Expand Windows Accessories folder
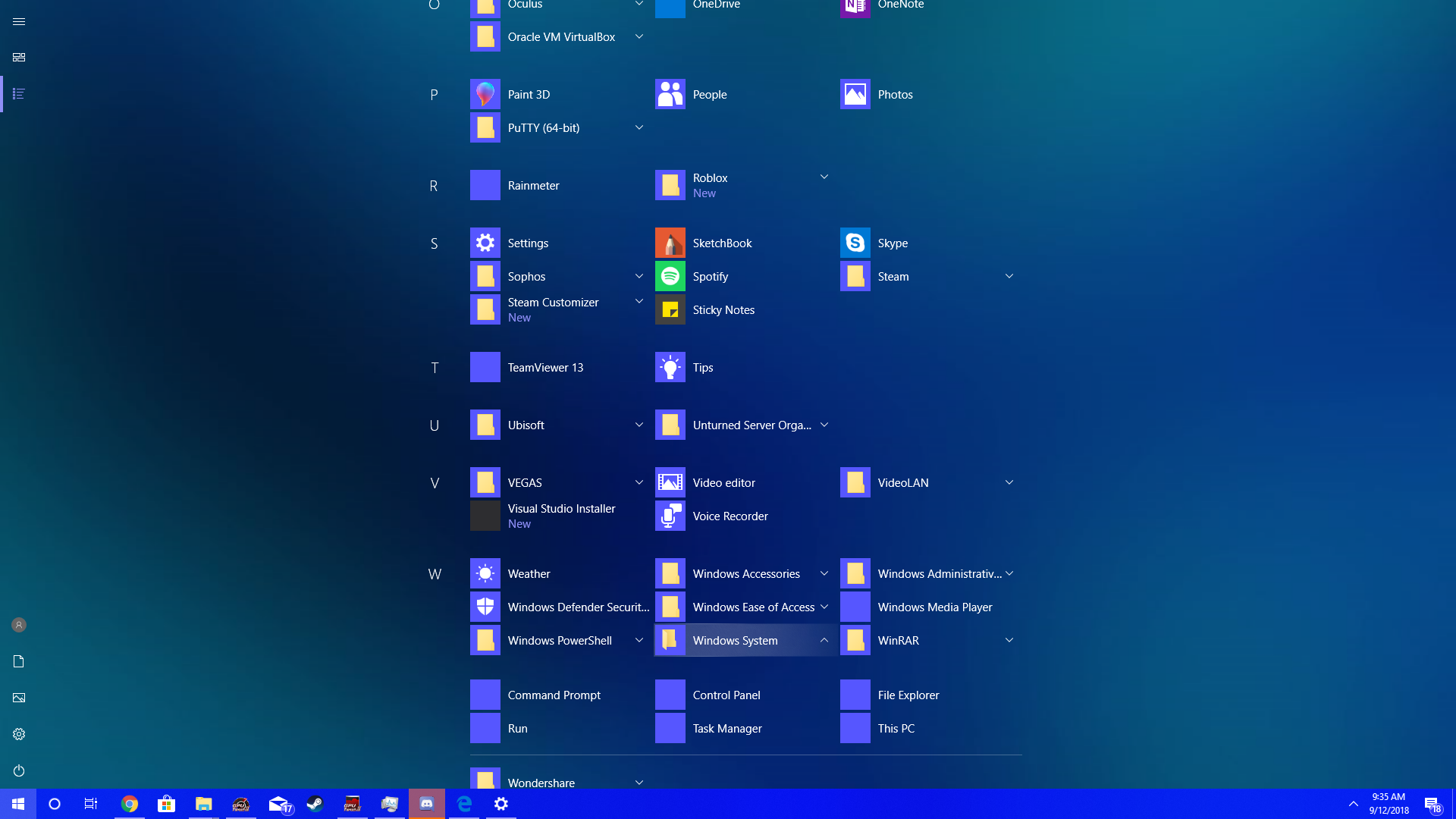 click(824, 573)
